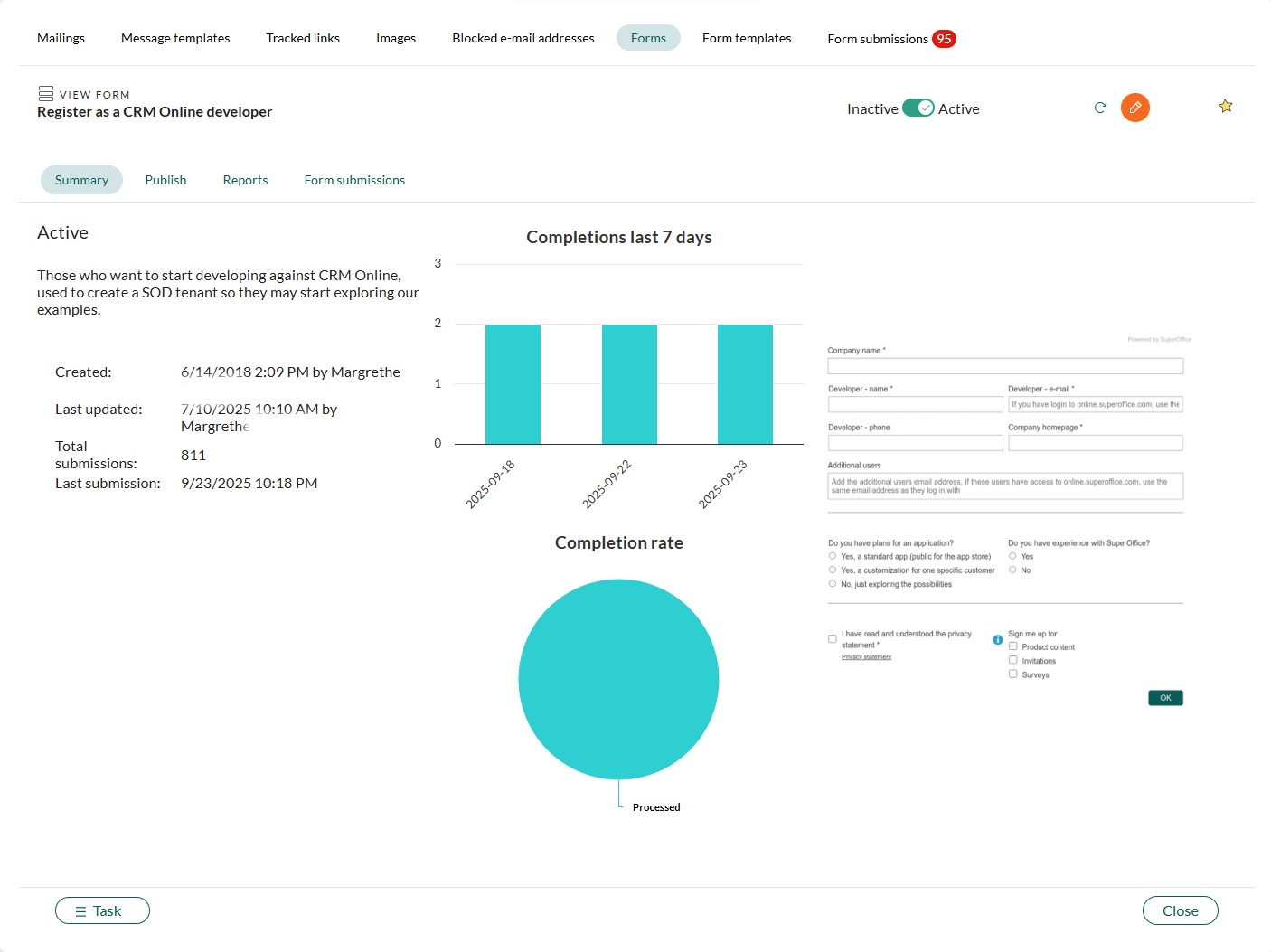Select 'Yes' for SuperOffice experience
Image resolution: width=1271 pixels, height=952 pixels.
click(x=1012, y=556)
